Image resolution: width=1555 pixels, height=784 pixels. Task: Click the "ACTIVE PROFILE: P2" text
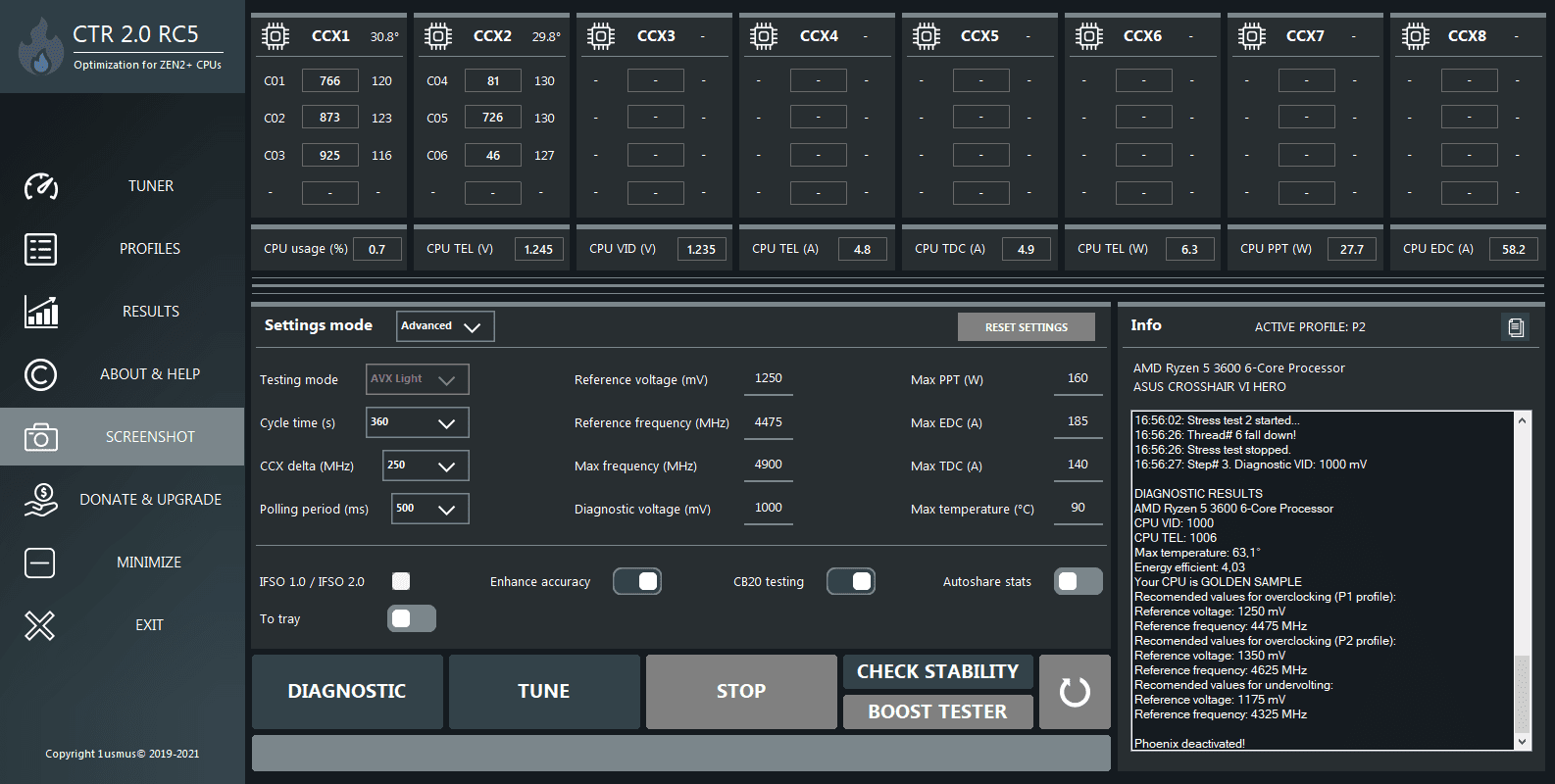click(x=1310, y=327)
